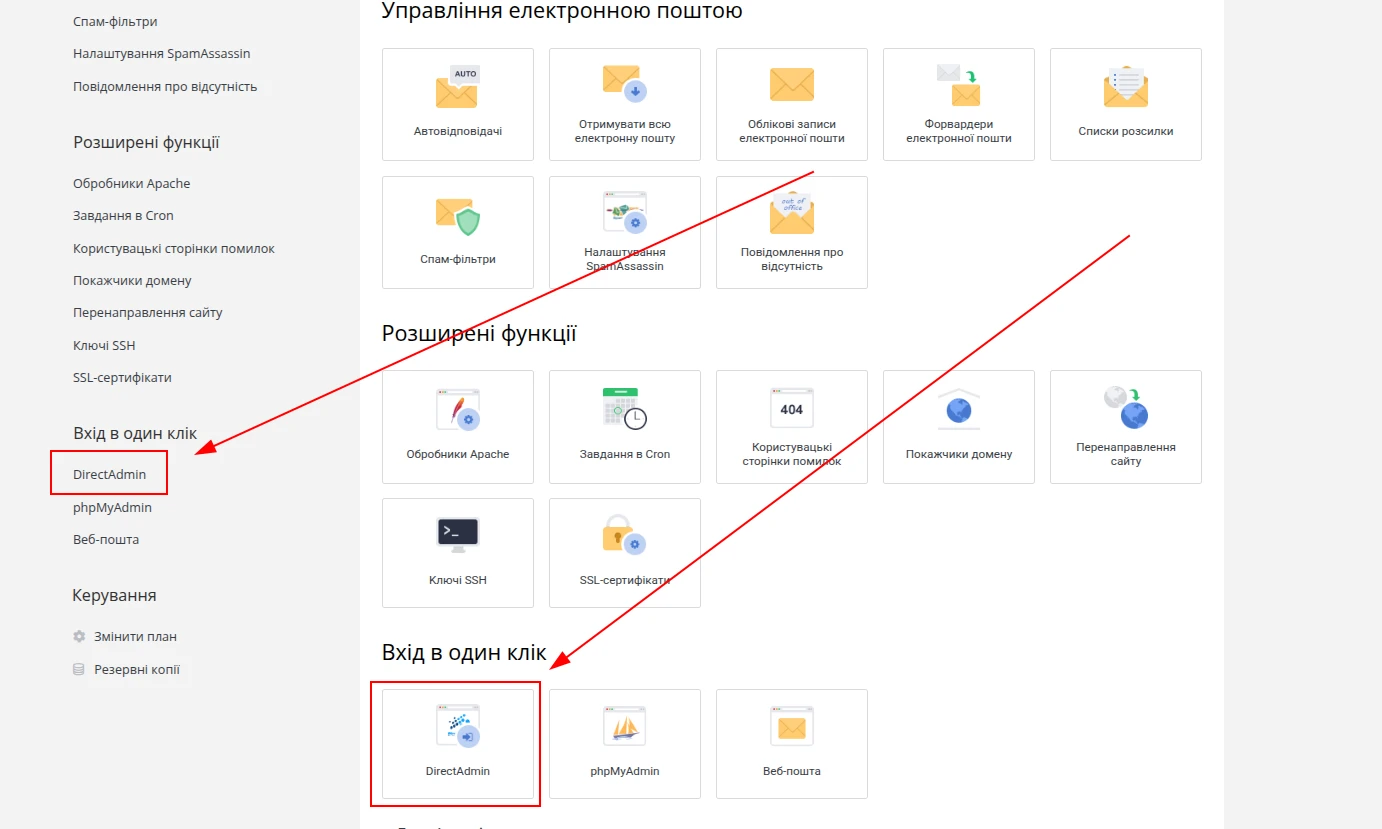Click the Веб-пошта card label
Image resolution: width=1382 pixels, height=829 pixels.
coord(792,771)
